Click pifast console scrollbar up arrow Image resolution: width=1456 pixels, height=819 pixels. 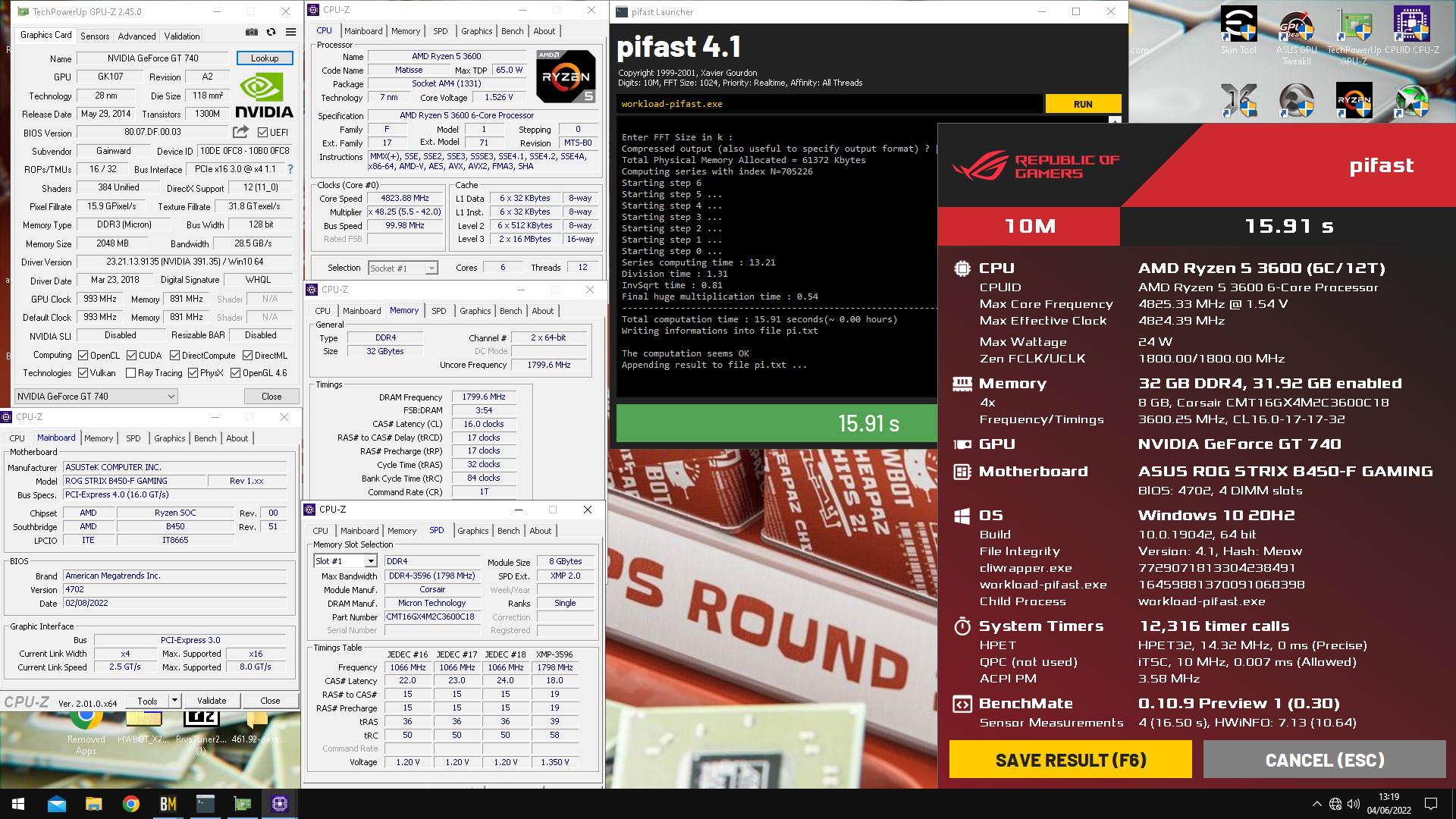click(1115, 120)
